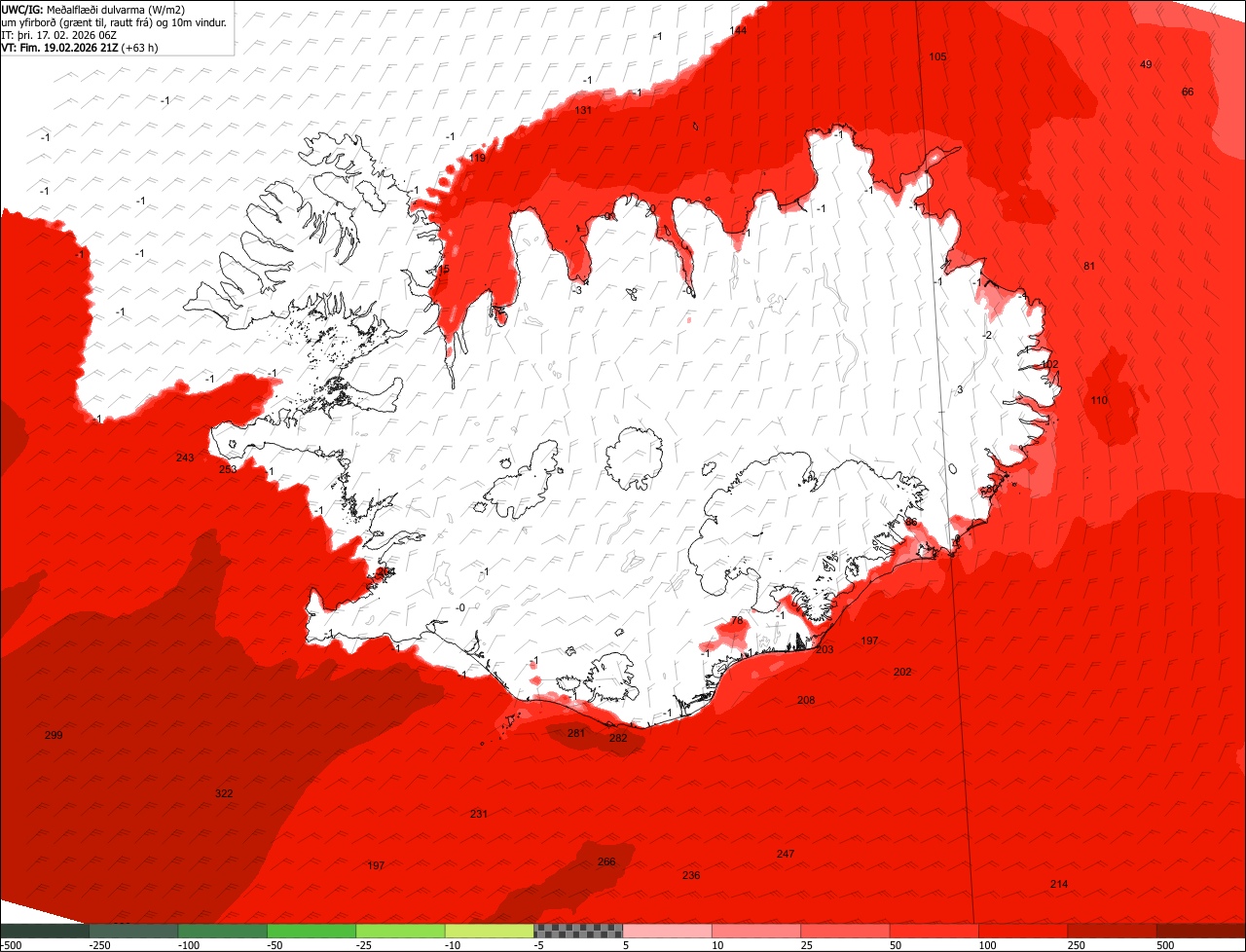Click the legend swatch between 100 and 250
1246x952 pixels.
coord(1023,931)
